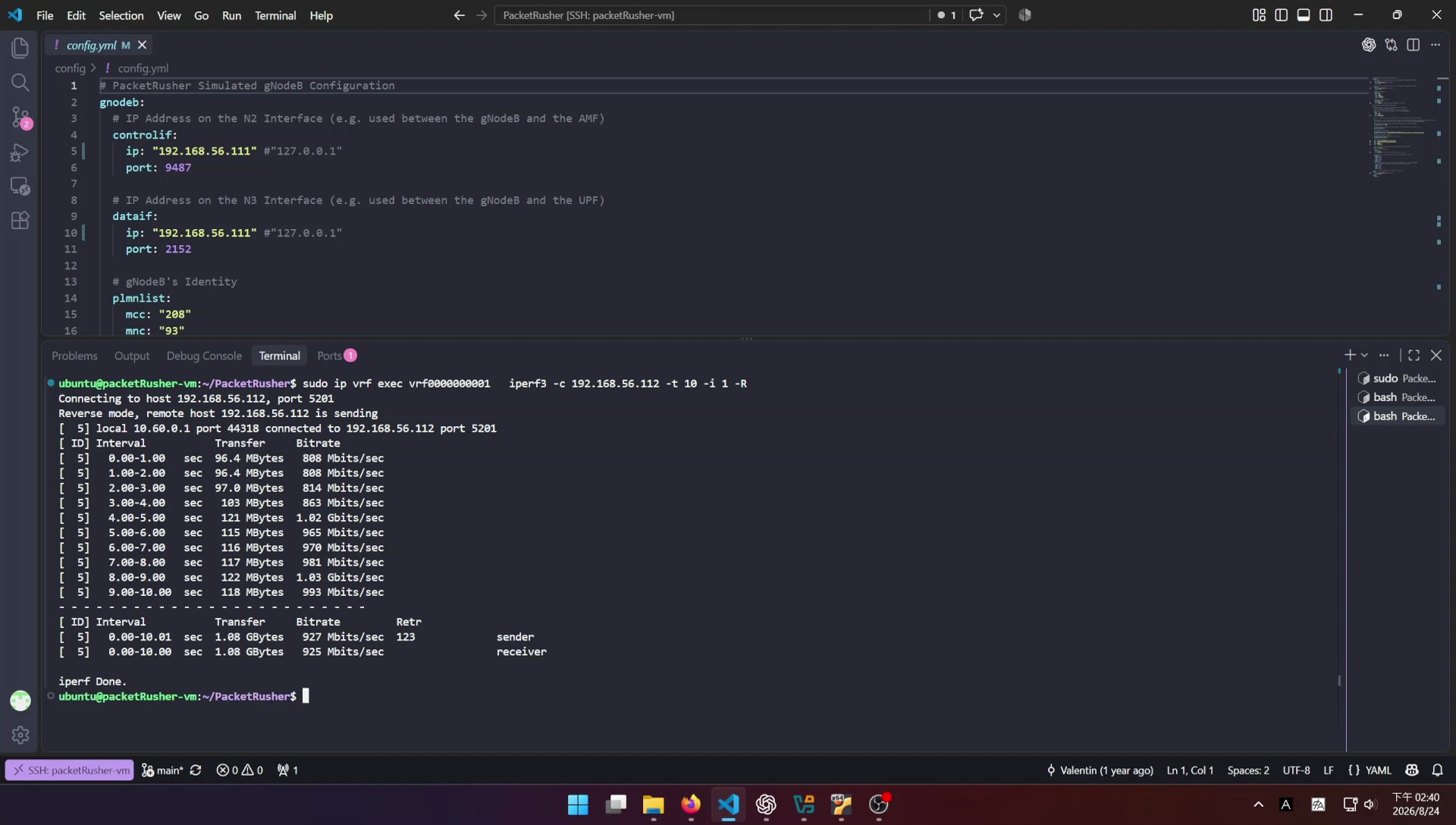Close the config.yml editor tab
Screen dimensions: 1456x825
coord(142,45)
